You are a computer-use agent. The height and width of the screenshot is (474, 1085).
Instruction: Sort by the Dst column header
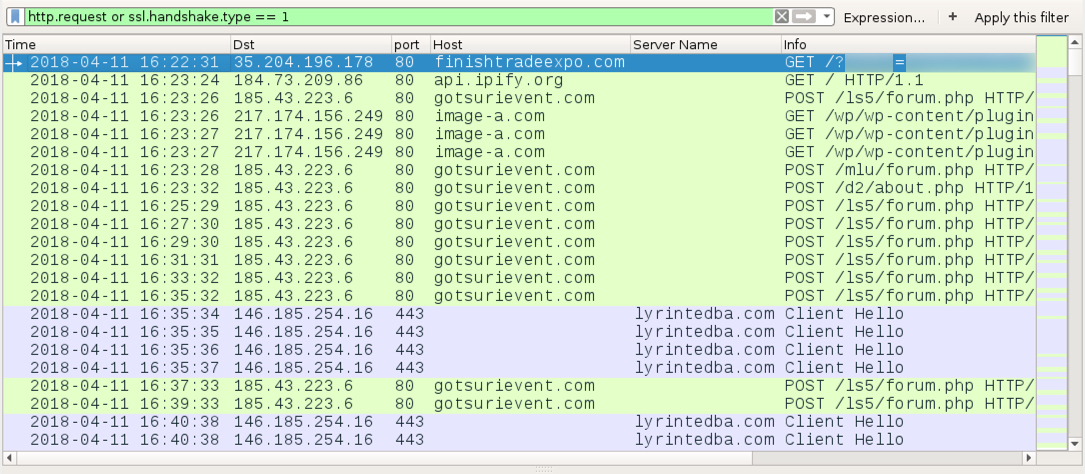(x=311, y=45)
